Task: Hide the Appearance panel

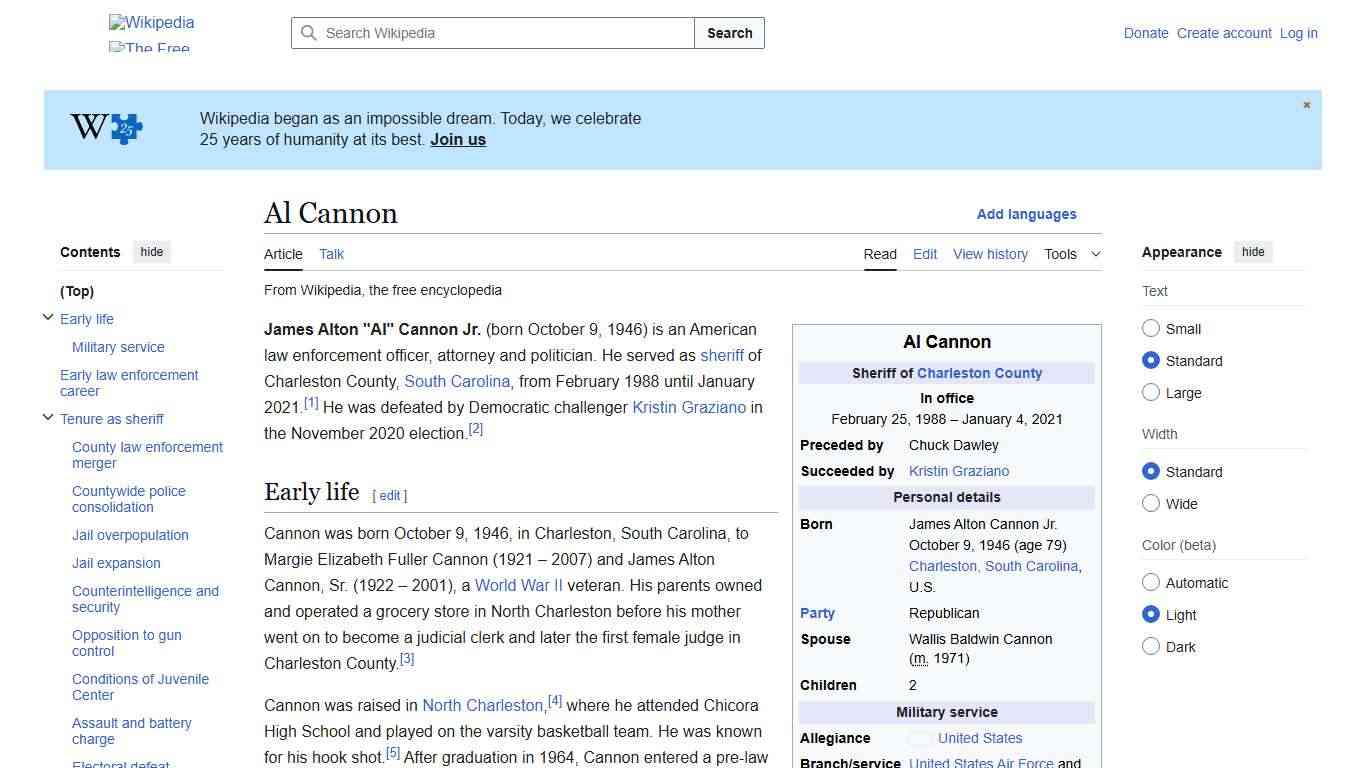Action: (1253, 251)
